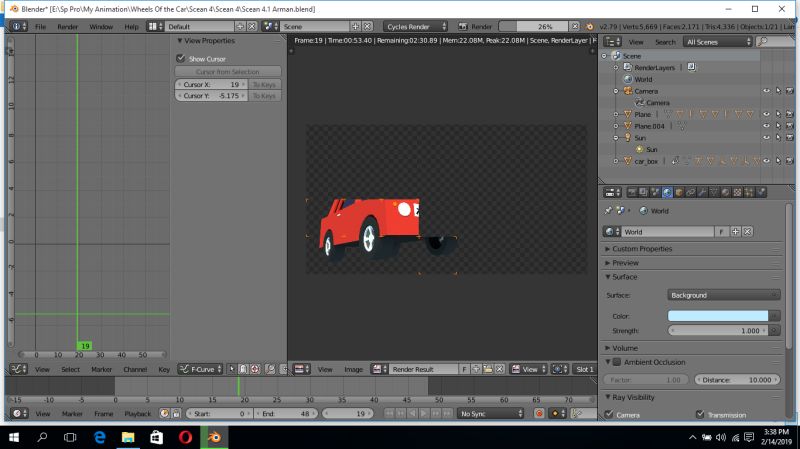
Task: Enable the Ambient Occlusion checkbox
Action: pos(616,362)
